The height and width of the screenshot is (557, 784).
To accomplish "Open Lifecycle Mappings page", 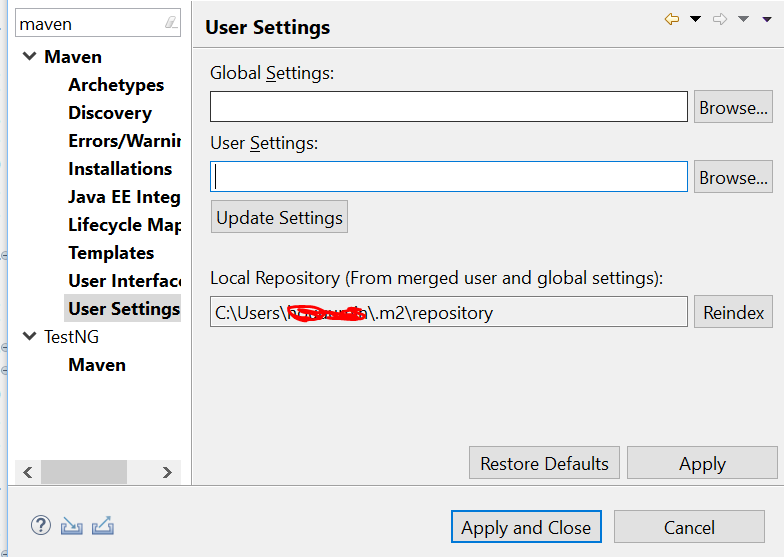I will (x=124, y=225).
